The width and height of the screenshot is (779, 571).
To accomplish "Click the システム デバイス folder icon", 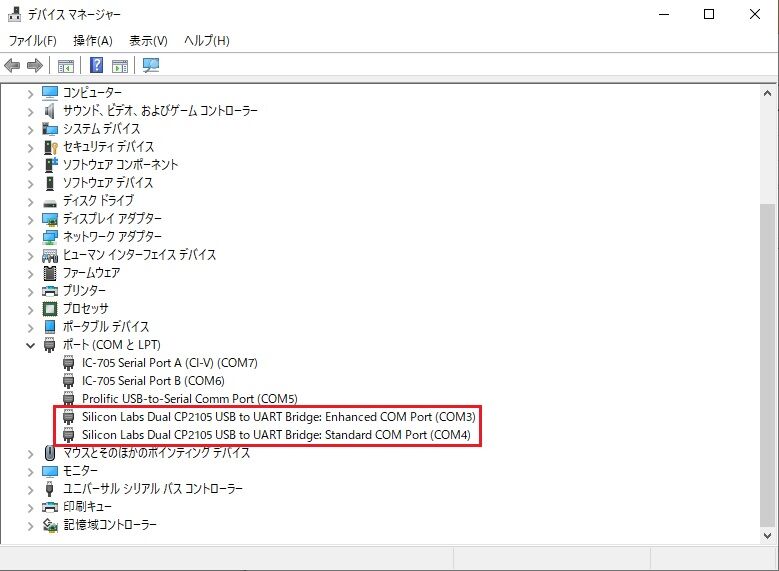I will (50, 129).
